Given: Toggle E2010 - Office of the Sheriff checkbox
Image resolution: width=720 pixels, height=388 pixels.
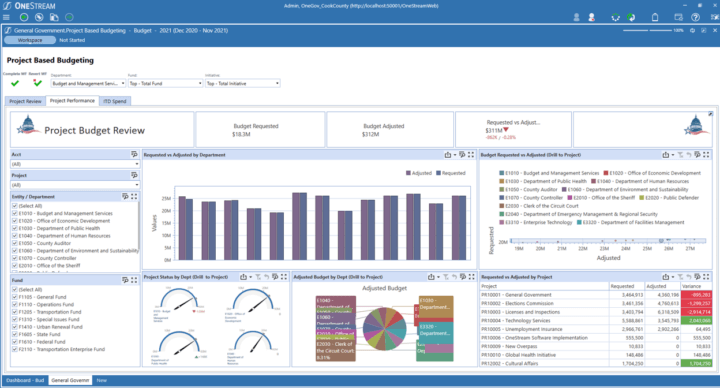Looking at the screenshot, I should [x=15, y=265].
